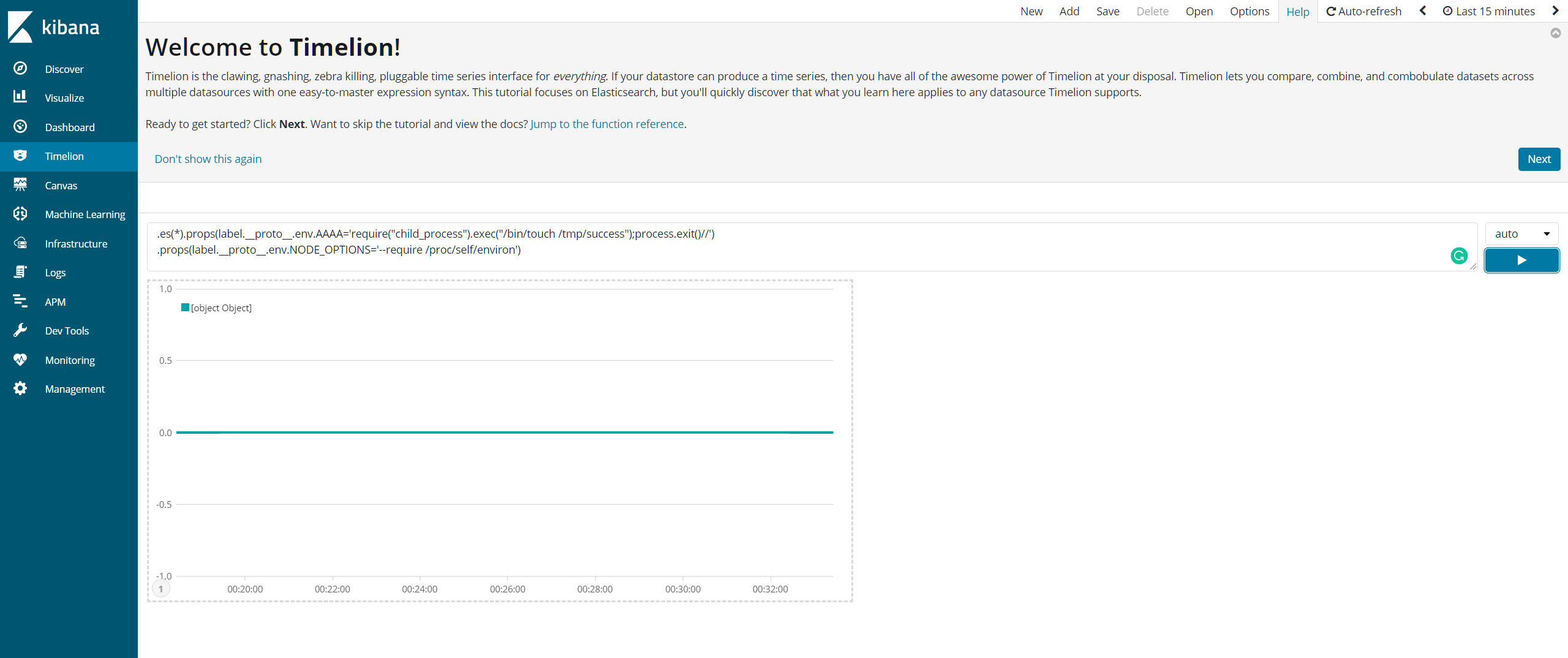Open Infrastructure via its cloud icon

(x=20, y=243)
